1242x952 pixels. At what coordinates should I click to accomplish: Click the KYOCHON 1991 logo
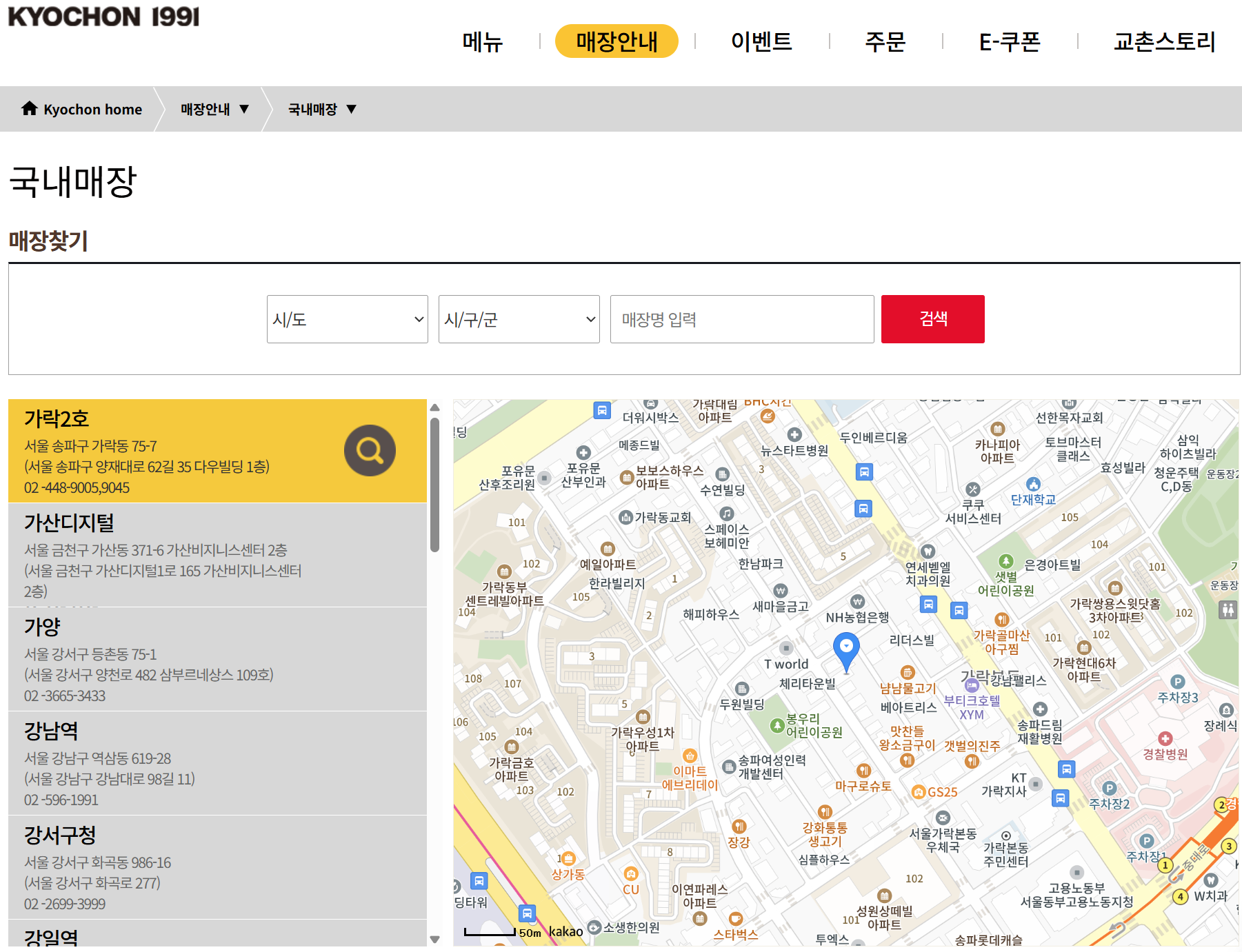pyautogui.click(x=103, y=17)
